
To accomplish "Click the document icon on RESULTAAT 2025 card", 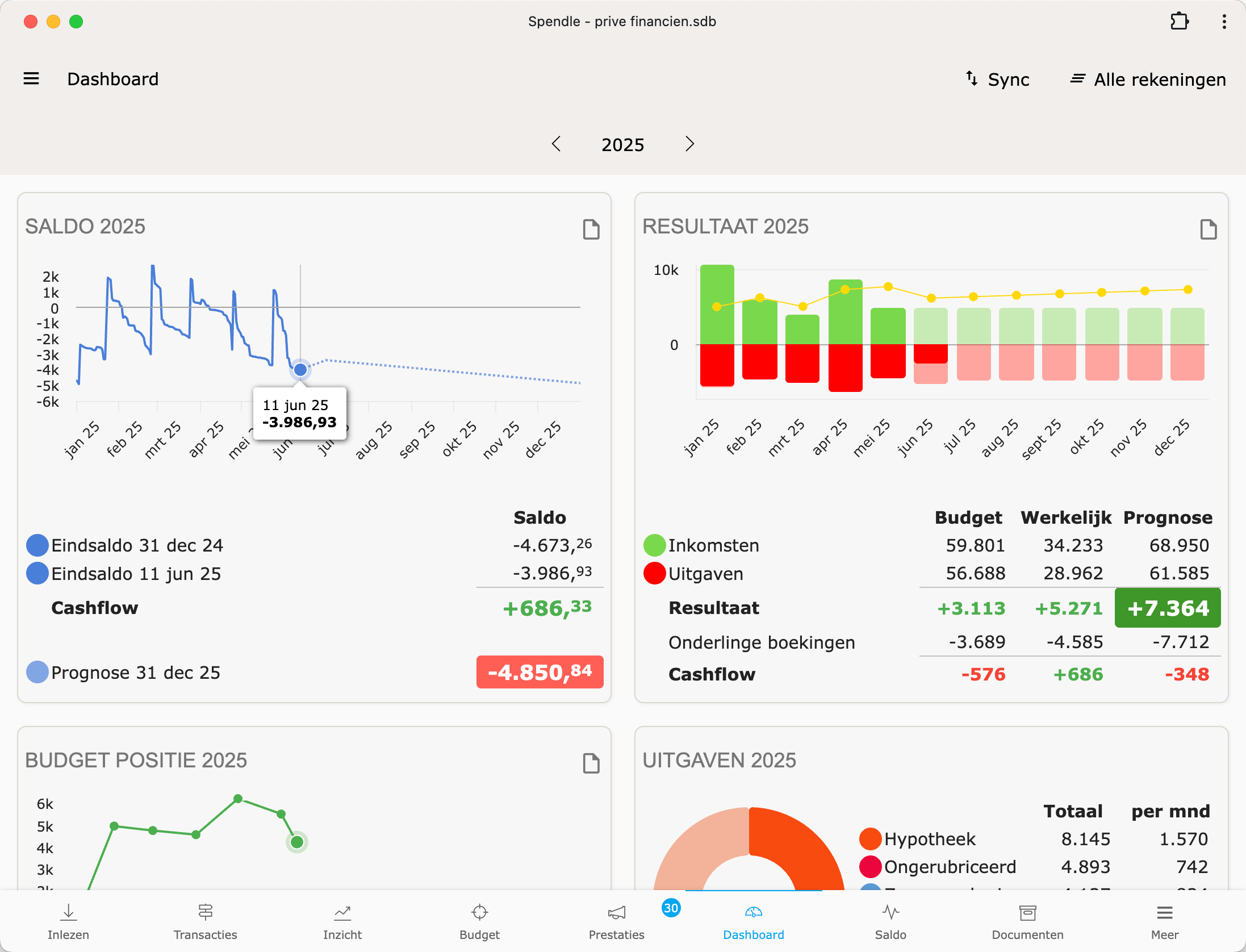I will pos(1208,229).
